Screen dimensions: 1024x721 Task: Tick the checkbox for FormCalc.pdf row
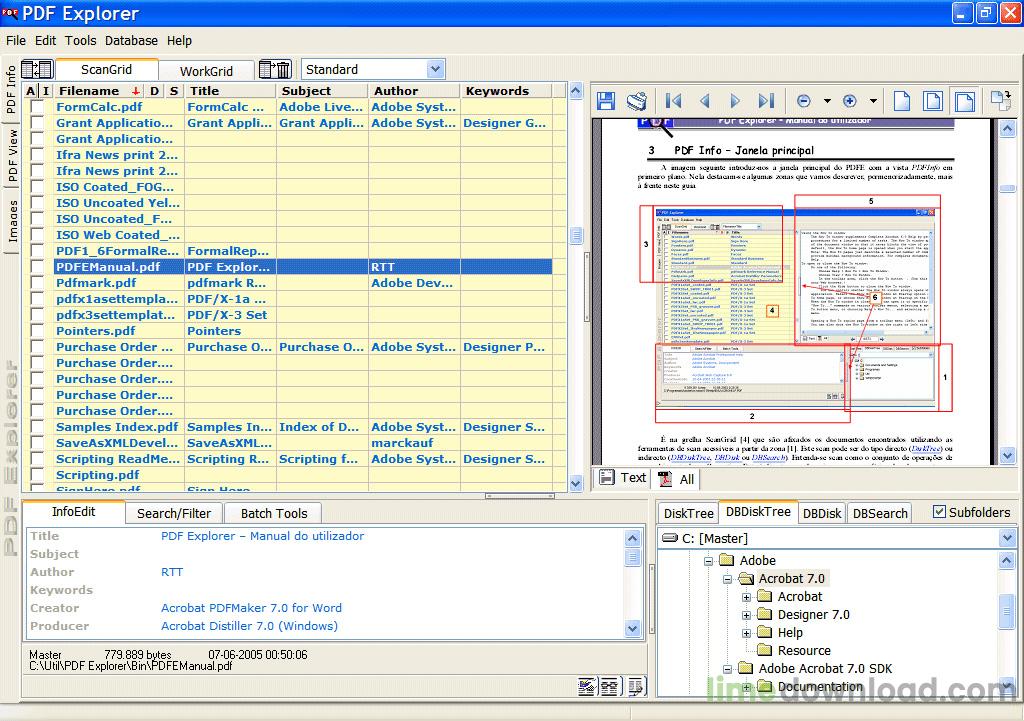38,107
